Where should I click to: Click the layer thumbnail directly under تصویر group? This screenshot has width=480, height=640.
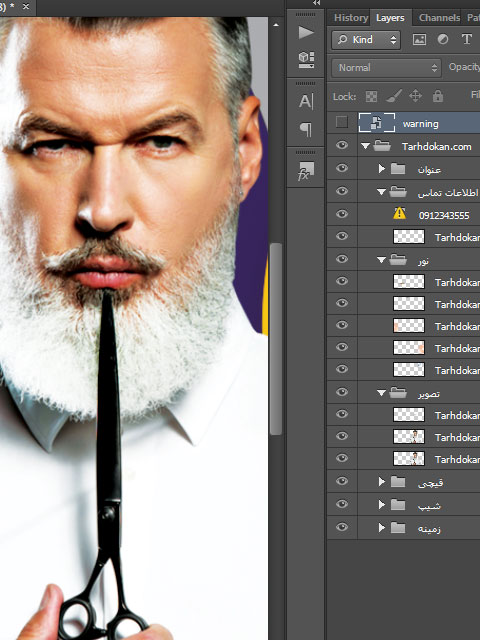pos(409,414)
